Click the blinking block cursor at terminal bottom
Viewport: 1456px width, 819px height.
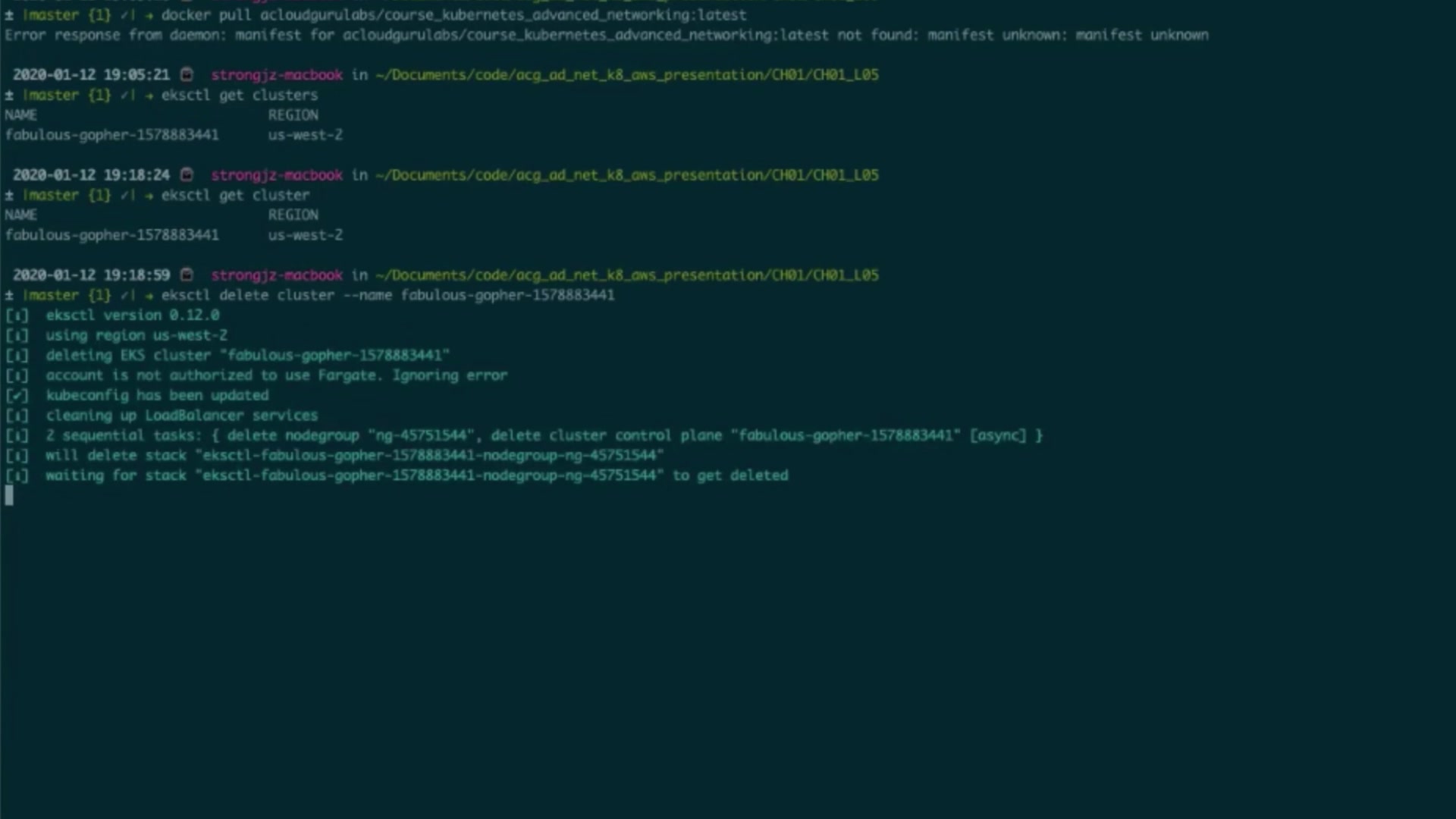pos(9,495)
